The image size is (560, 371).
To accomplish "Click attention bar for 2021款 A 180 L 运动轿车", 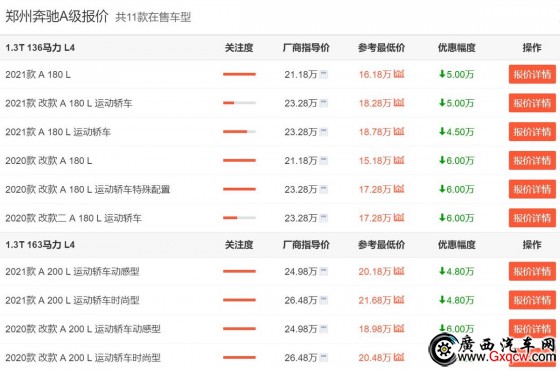I will [239, 132].
